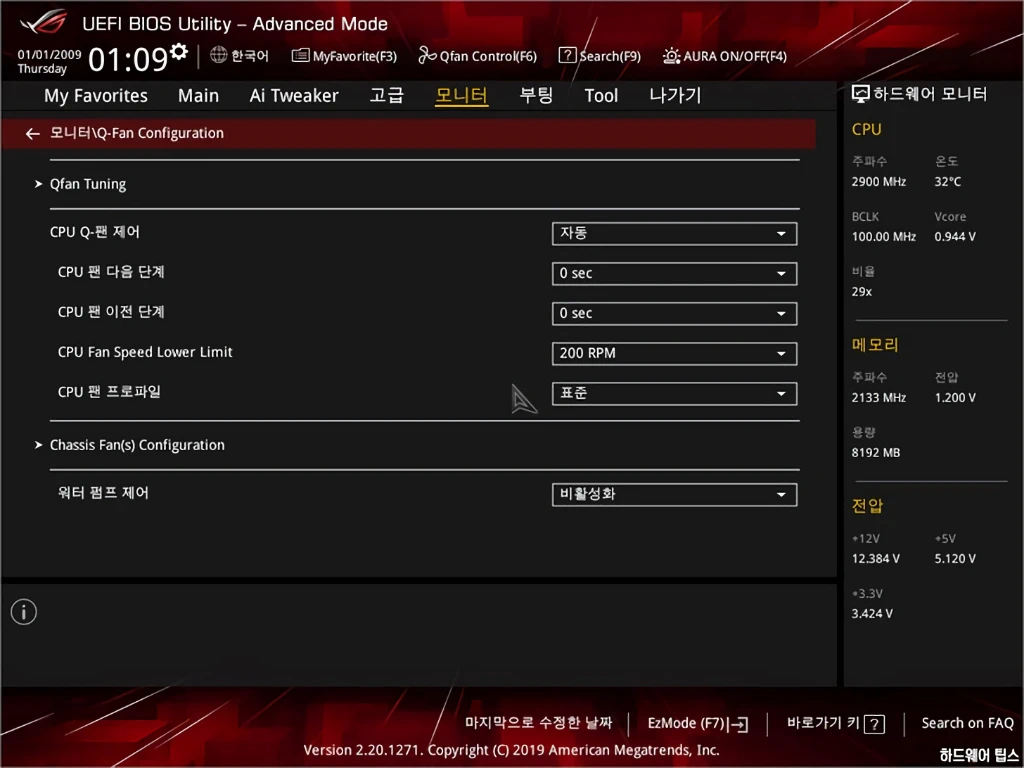
Task: Open CPU 팬 이전 단계 dropdown
Action: click(x=675, y=313)
